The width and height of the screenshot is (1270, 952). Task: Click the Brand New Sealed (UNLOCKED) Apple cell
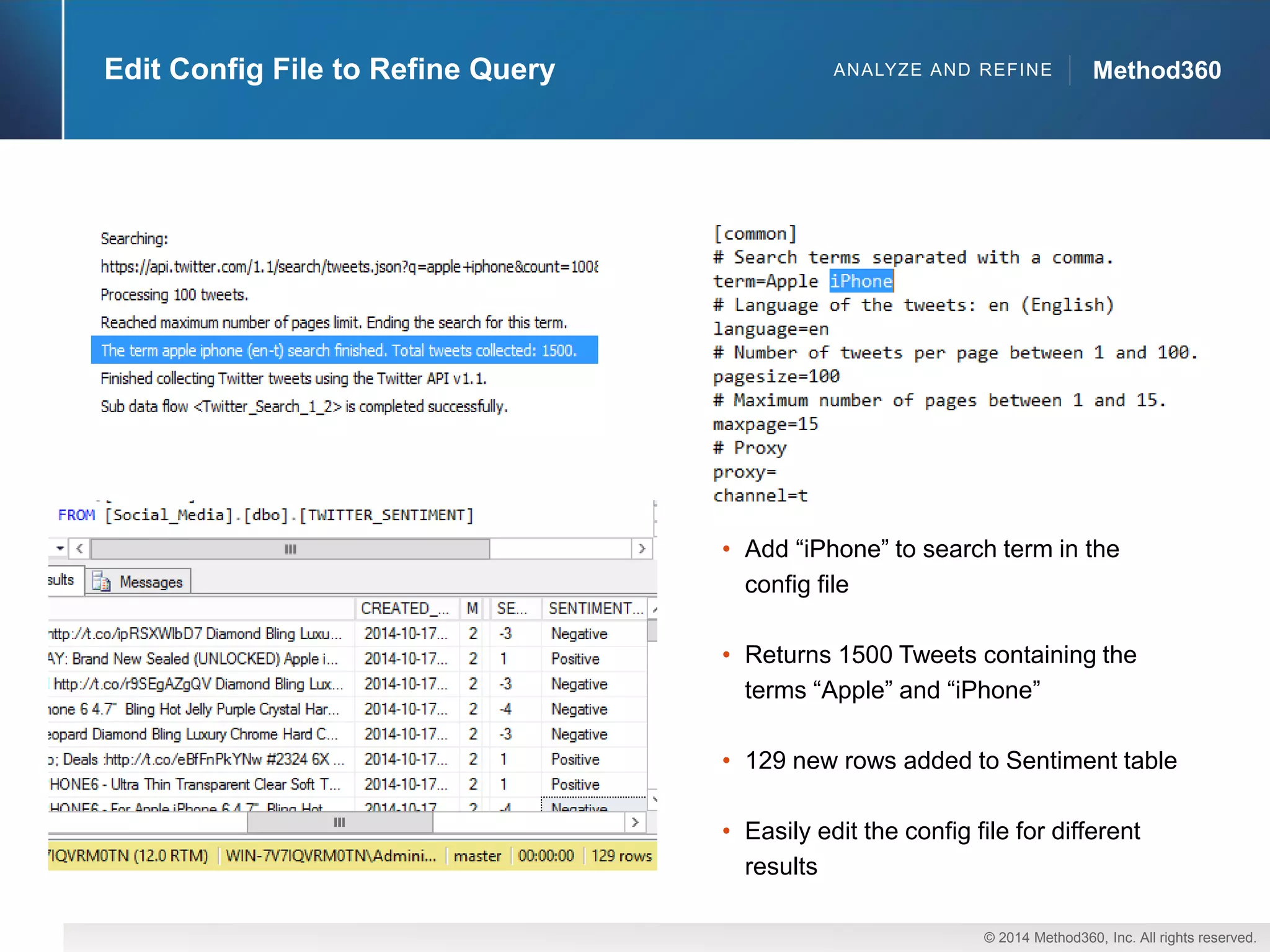coord(201,658)
